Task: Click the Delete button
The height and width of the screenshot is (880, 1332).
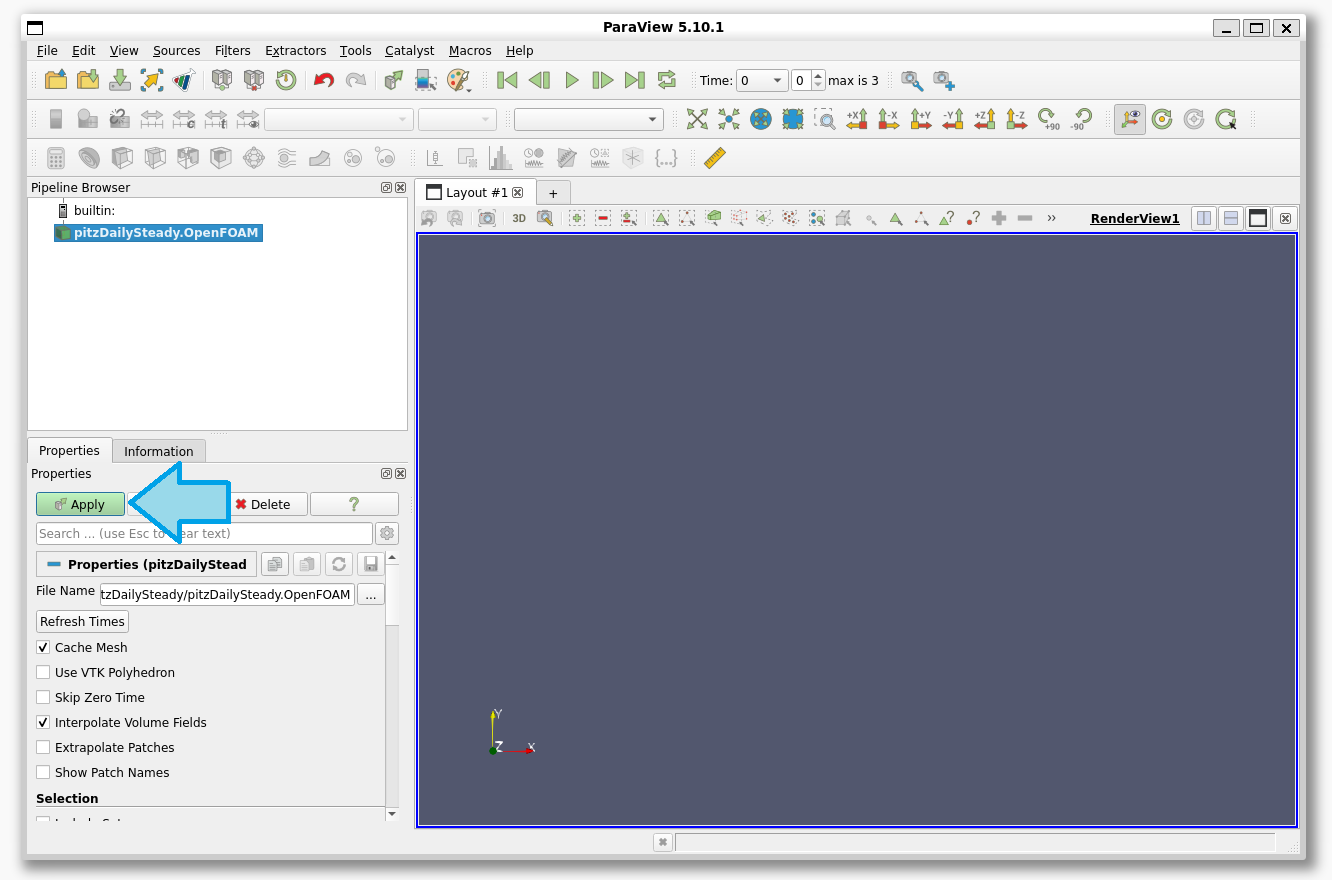Action: click(264, 505)
